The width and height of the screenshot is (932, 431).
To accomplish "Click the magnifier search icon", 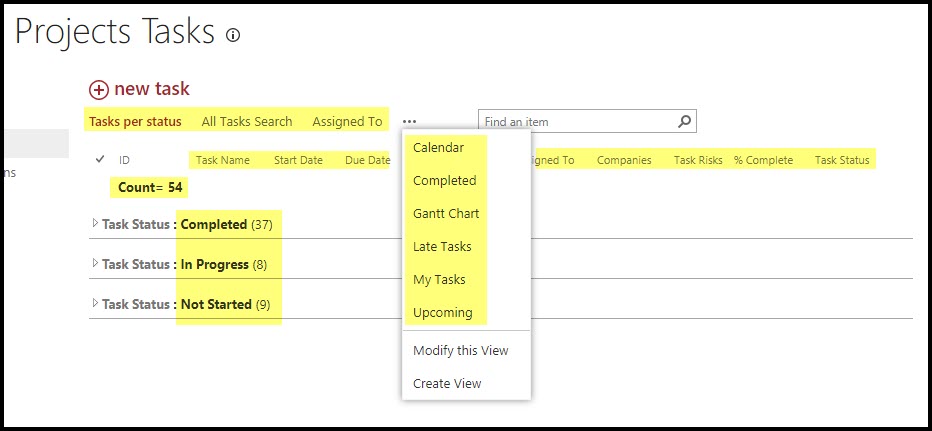I will click(x=684, y=122).
